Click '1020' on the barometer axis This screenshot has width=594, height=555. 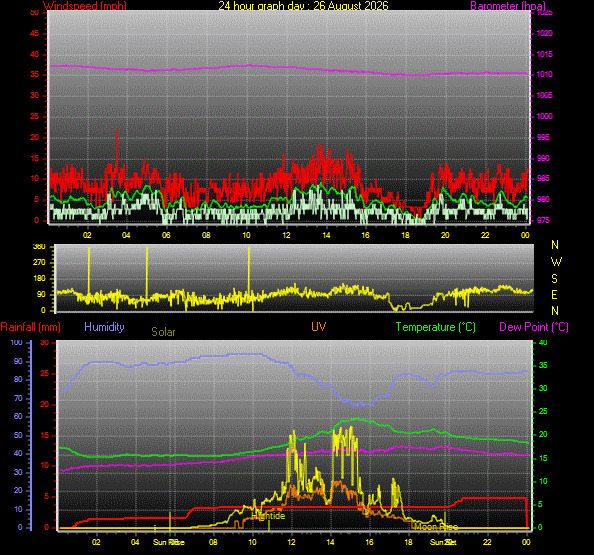(544, 33)
